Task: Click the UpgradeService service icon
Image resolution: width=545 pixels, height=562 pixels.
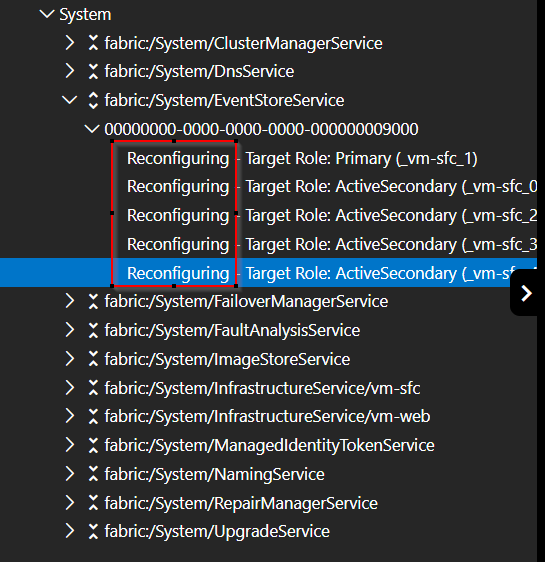Action: click(x=93, y=531)
